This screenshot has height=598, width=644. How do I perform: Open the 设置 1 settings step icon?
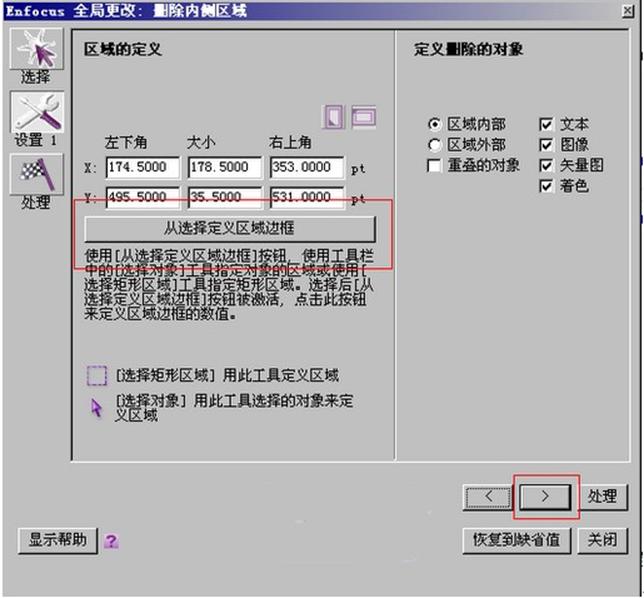(37, 112)
